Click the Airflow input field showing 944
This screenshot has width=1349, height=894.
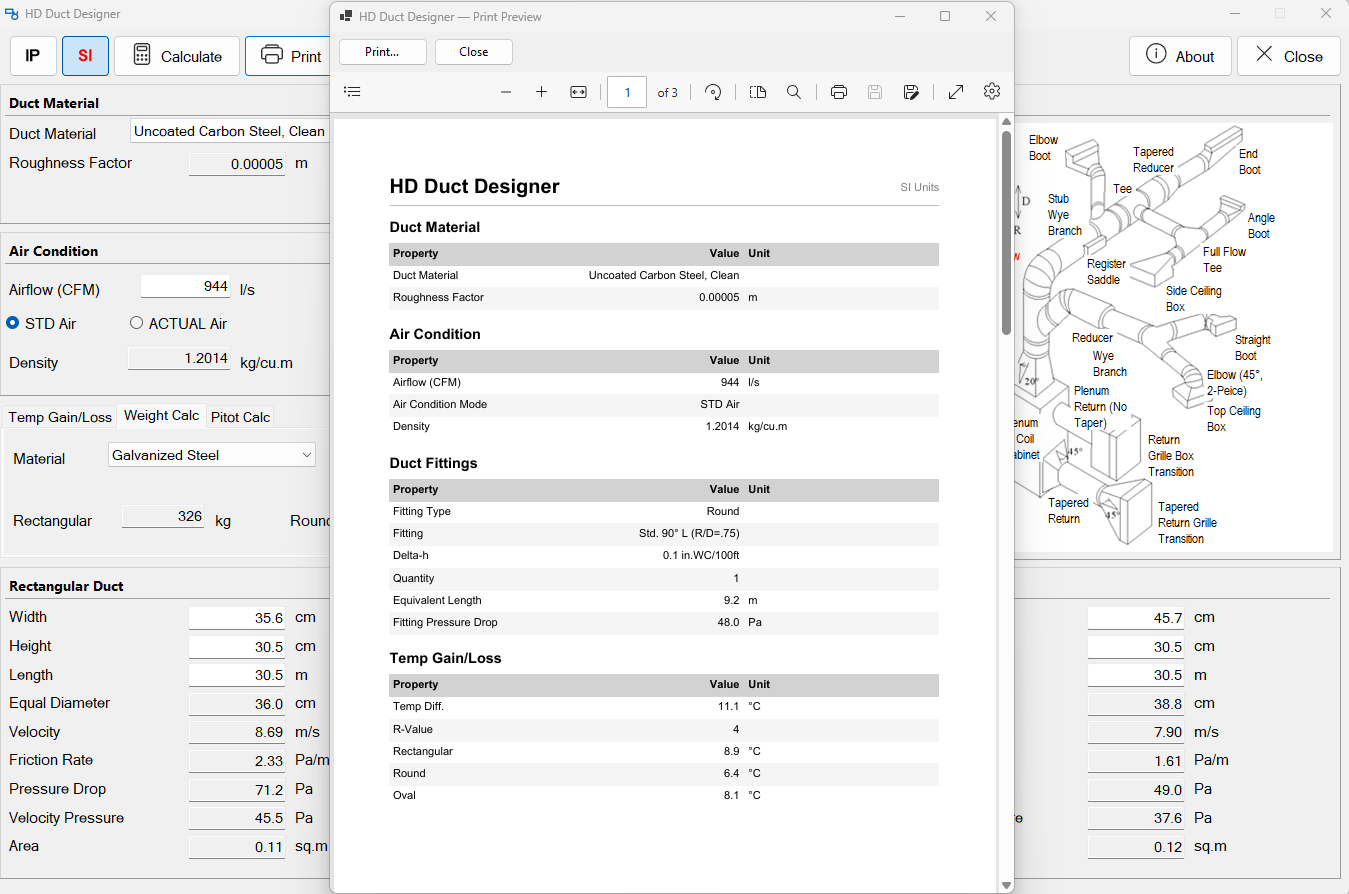point(185,286)
